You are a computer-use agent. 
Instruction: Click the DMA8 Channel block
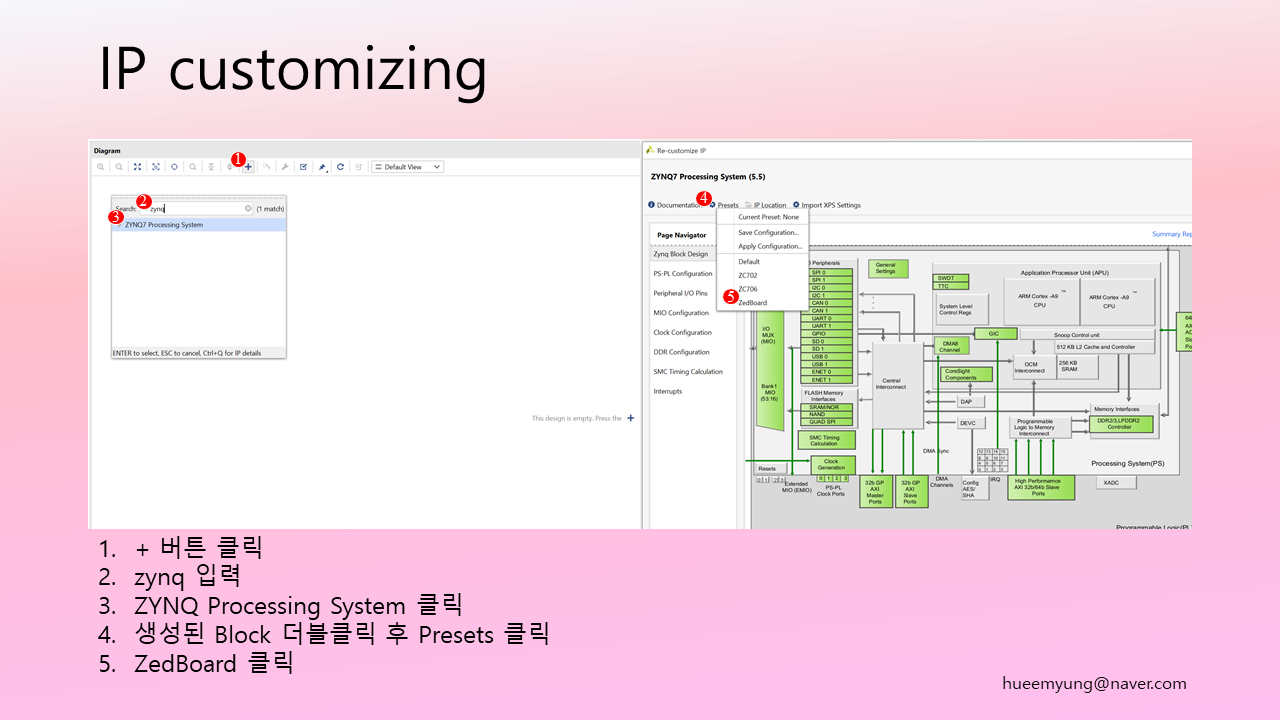951,346
